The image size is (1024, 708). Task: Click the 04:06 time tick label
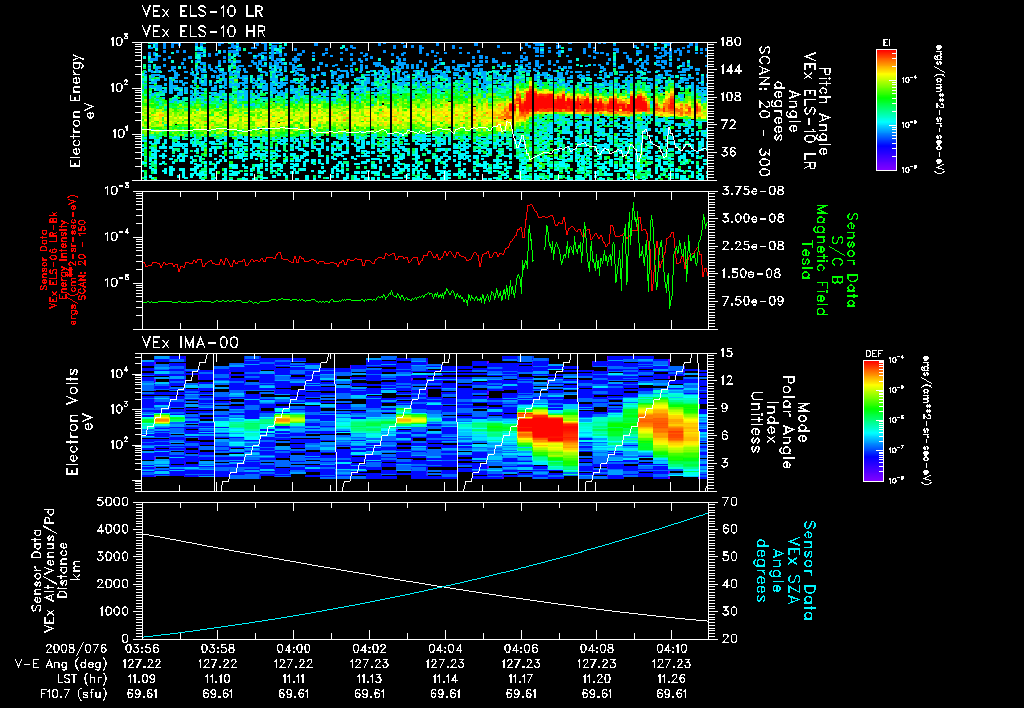[521, 649]
